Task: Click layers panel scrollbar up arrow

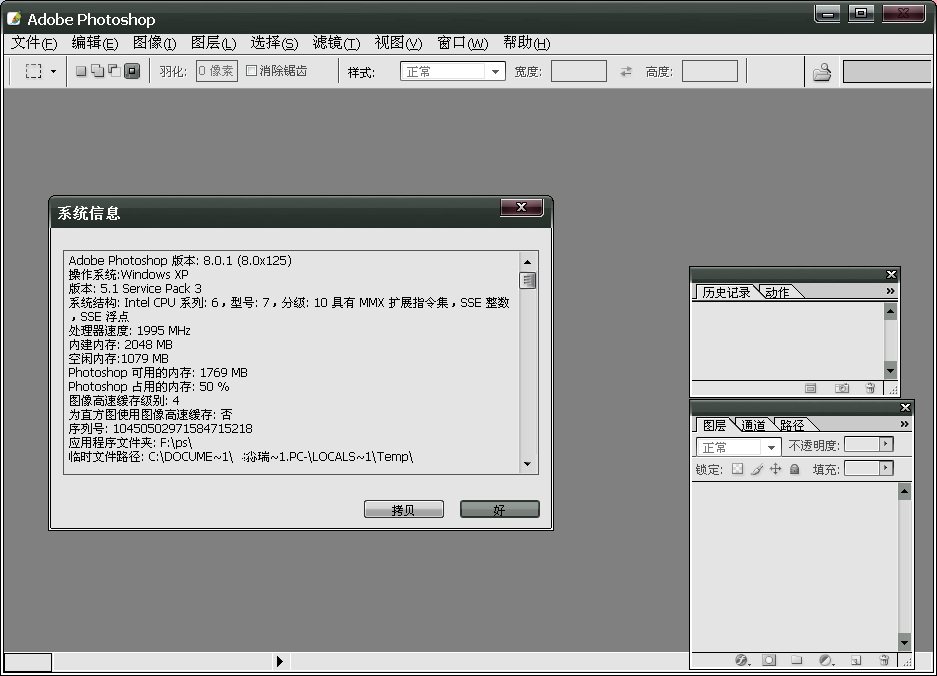Action: click(x=905, y=492)
